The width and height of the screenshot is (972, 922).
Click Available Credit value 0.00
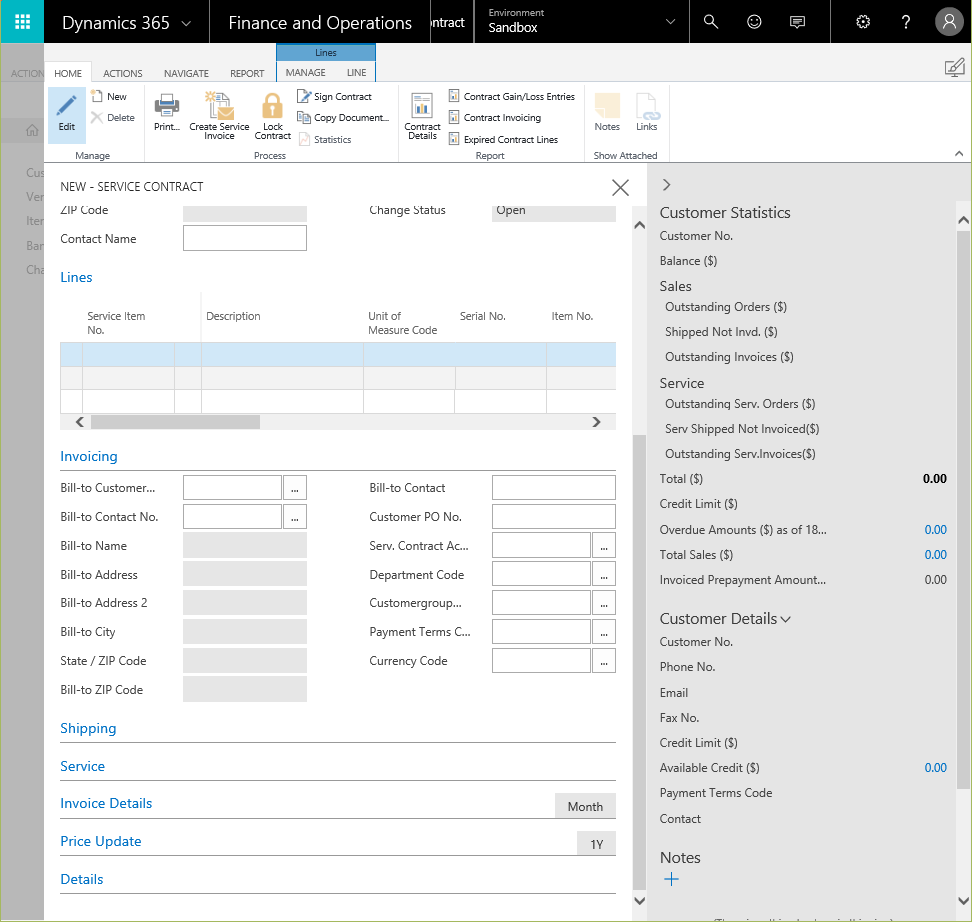(x=935, y=768)
